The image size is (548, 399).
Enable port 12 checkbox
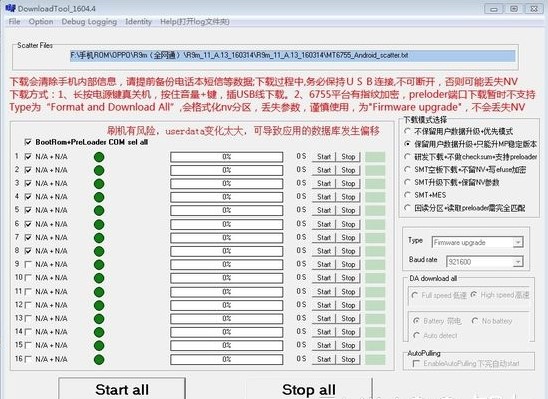[x=28, y=305]
